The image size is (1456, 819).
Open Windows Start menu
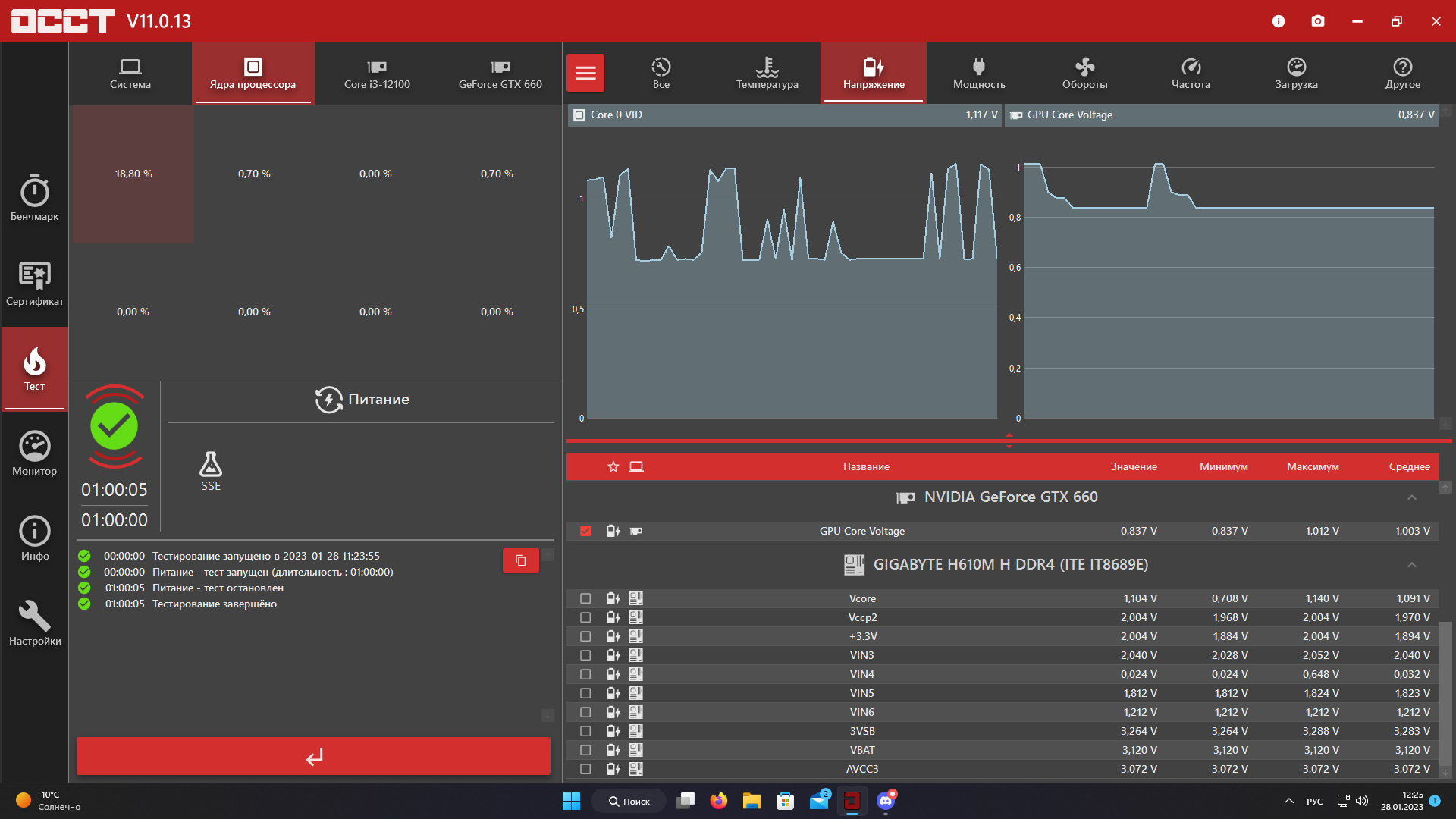(x=571, y=801)
